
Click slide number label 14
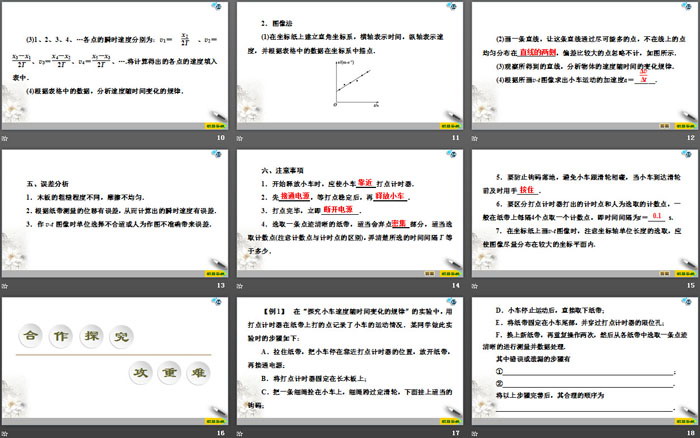click(456, 285)
